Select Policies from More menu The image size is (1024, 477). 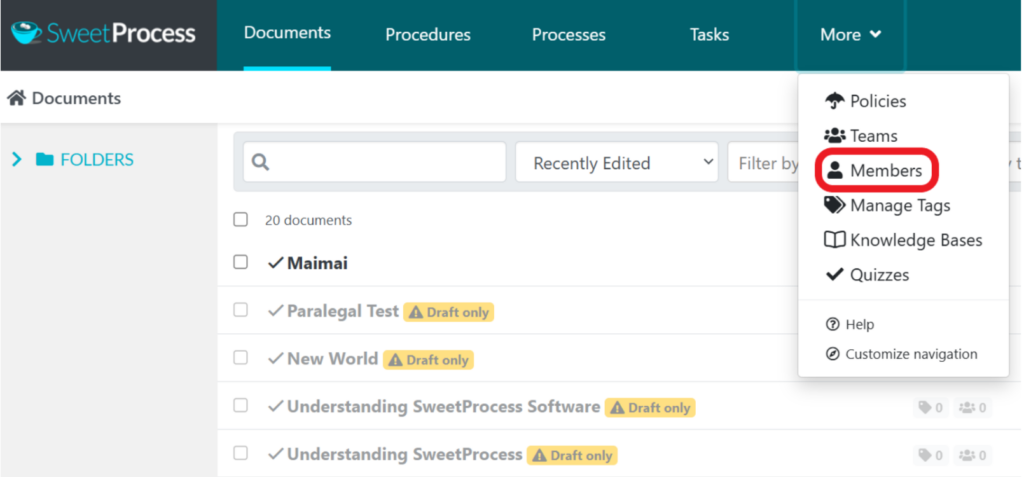(x=878, y=101)
